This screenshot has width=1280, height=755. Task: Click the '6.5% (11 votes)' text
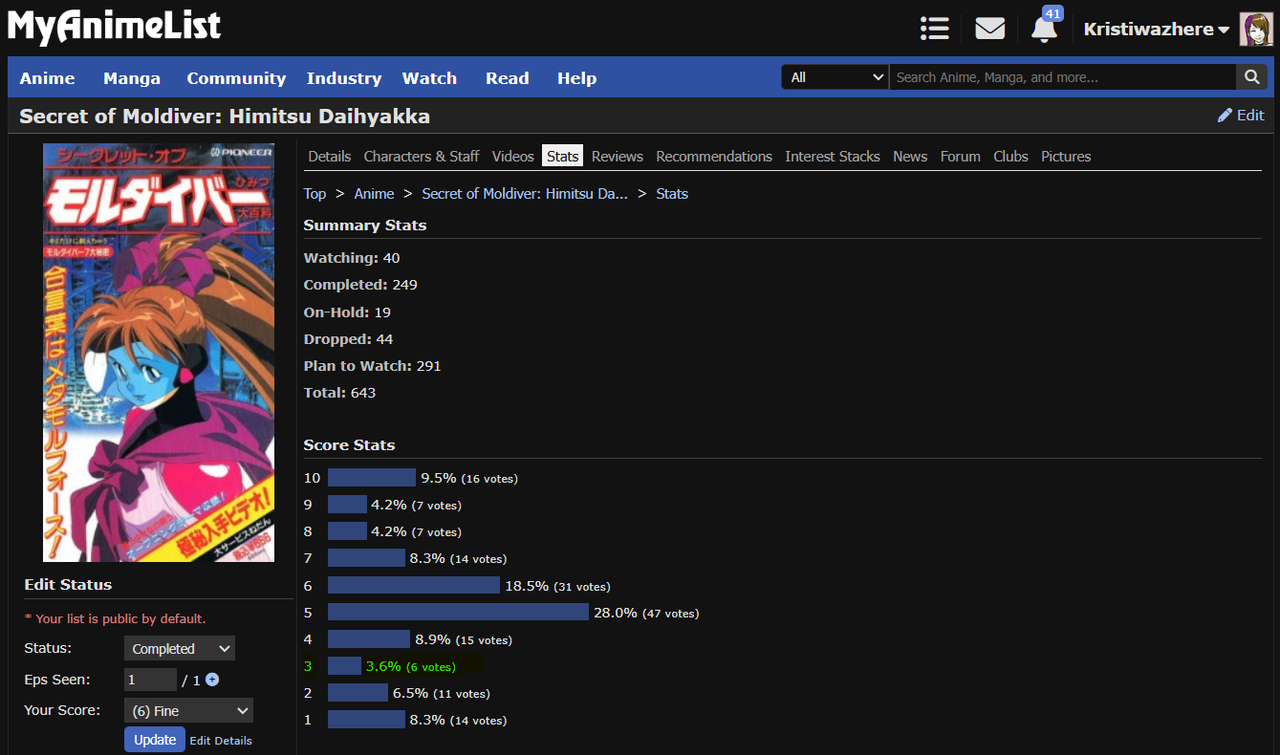point(441,693)
